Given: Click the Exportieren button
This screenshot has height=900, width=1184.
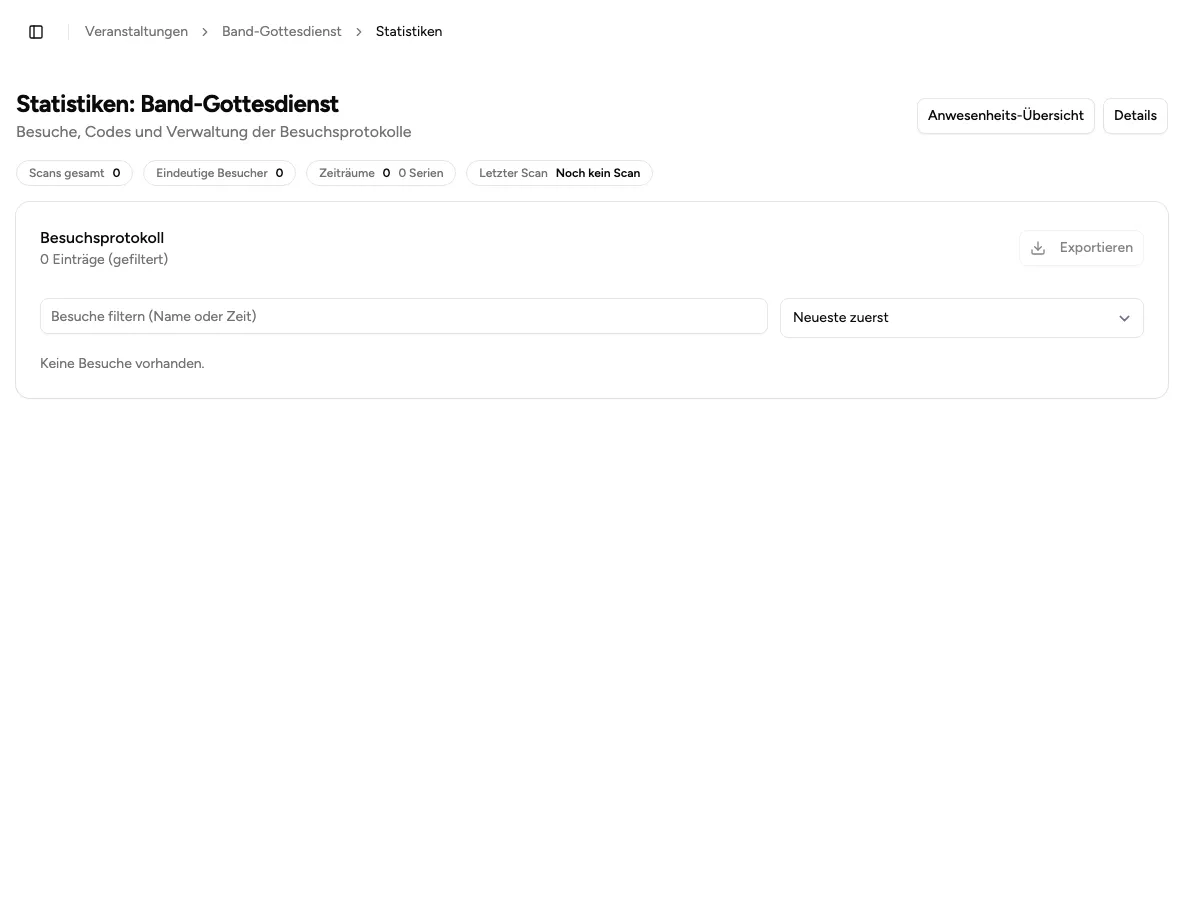Looking at the screenshot, I should (1081, 248).
